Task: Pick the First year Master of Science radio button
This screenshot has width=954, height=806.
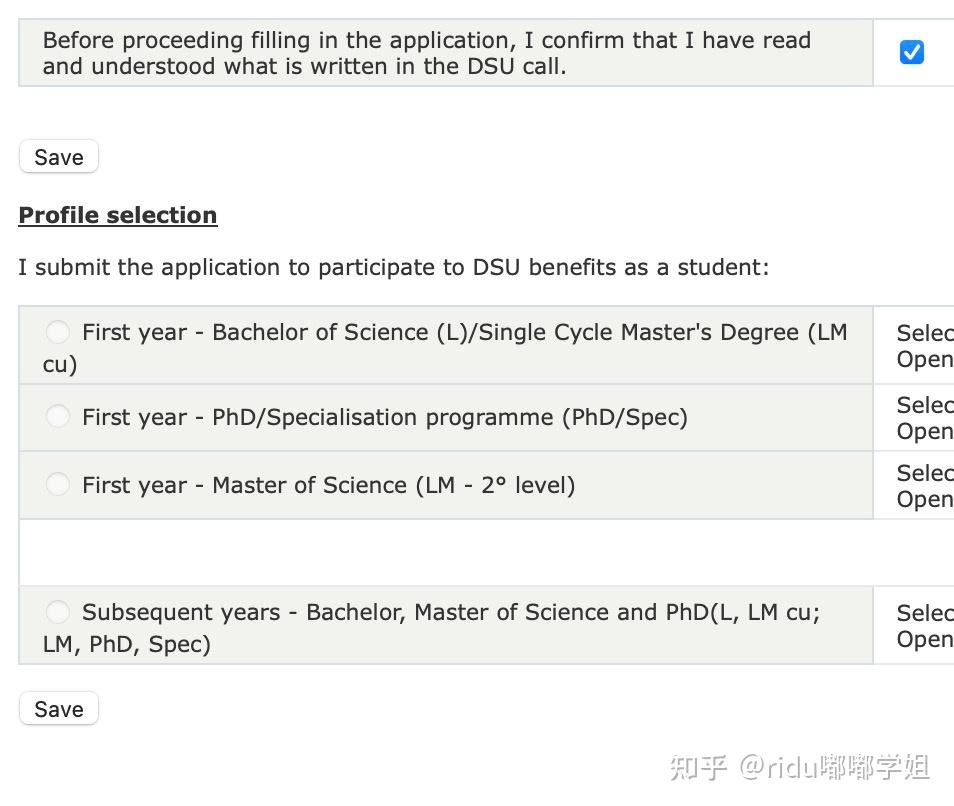Action: point(58,484)
